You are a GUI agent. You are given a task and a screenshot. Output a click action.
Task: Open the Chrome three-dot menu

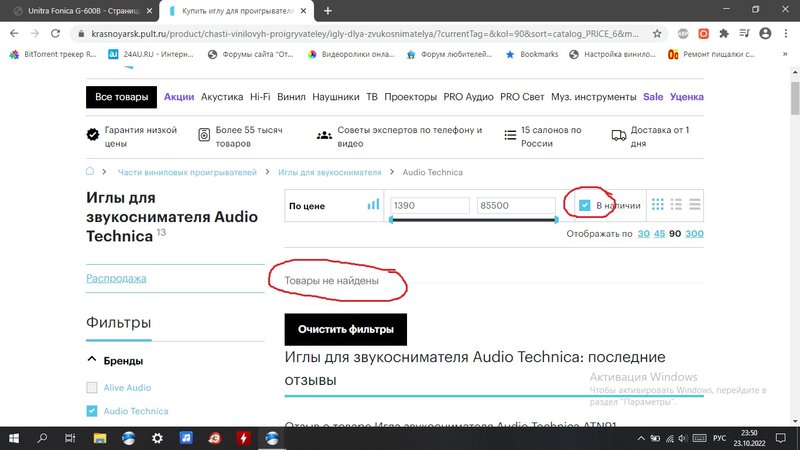(x=786, y=34)
